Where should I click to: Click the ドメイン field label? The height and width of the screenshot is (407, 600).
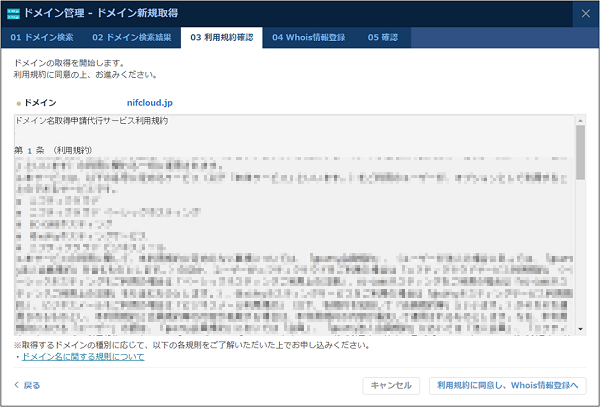[40, 103]
